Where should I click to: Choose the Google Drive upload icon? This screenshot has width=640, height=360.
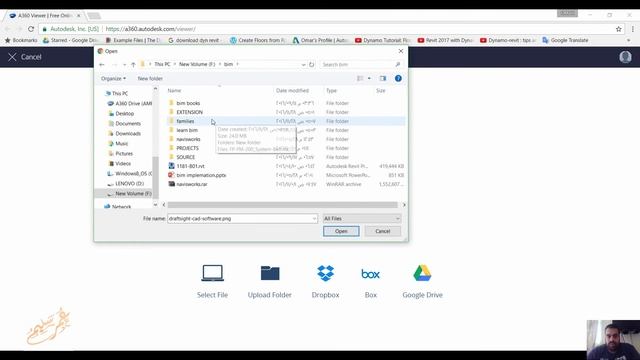(x=422, y=273)
